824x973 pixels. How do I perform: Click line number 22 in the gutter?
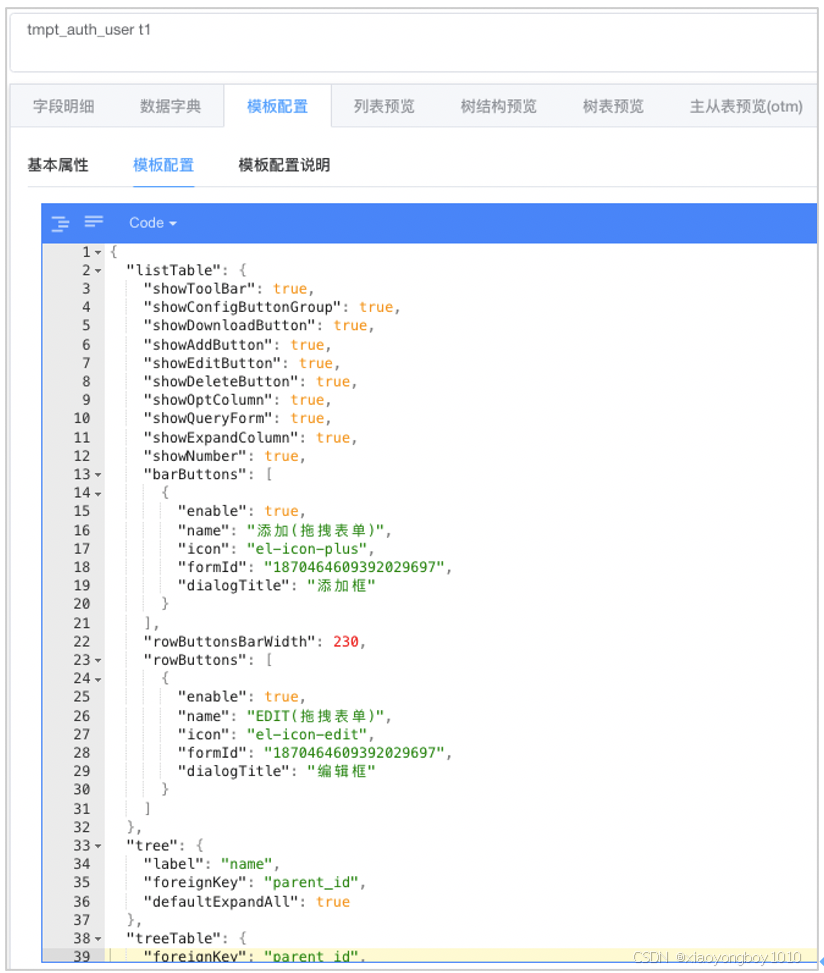[82, 642]
